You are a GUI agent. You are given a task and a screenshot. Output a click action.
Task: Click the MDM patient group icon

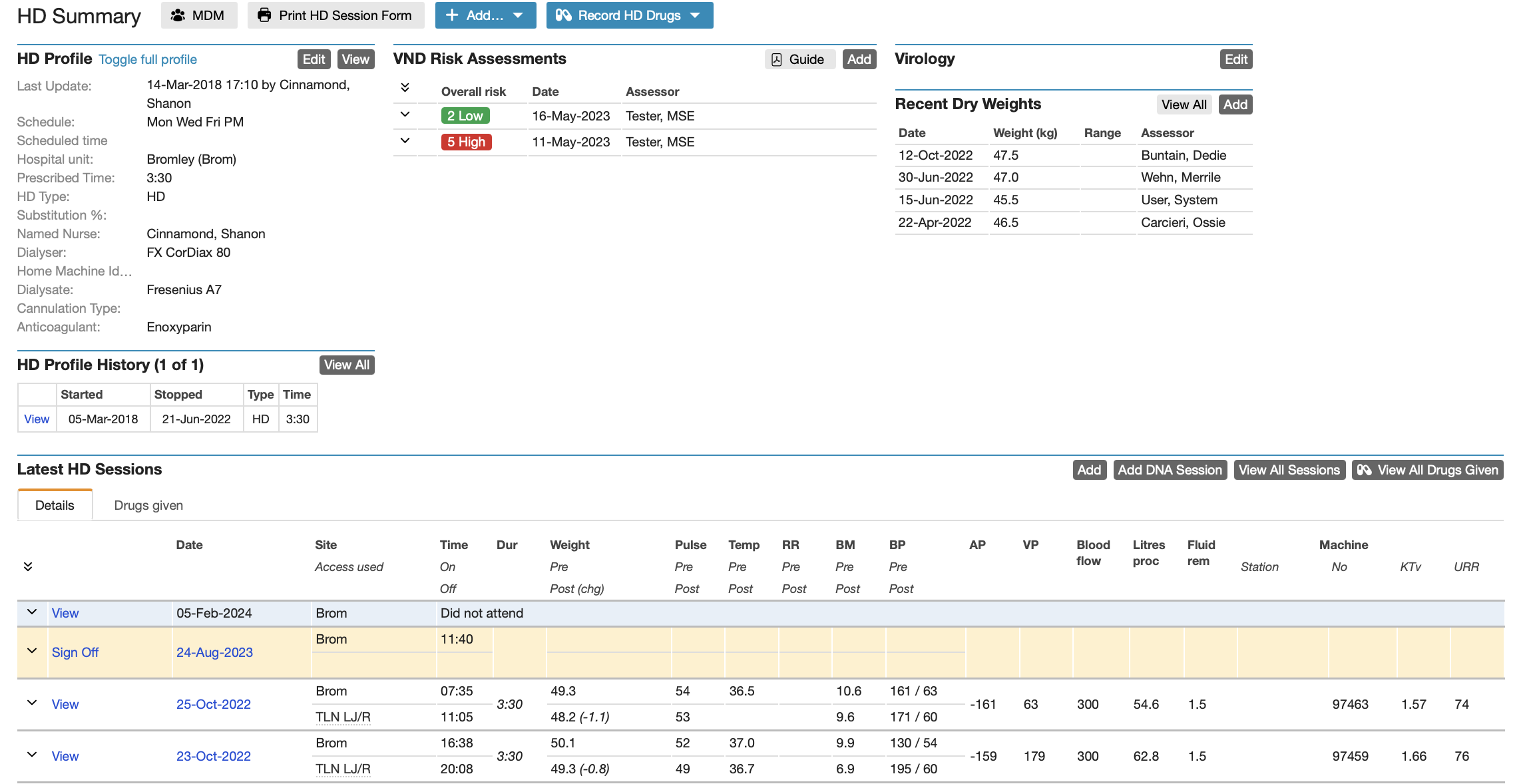click(x=178, y=15)
